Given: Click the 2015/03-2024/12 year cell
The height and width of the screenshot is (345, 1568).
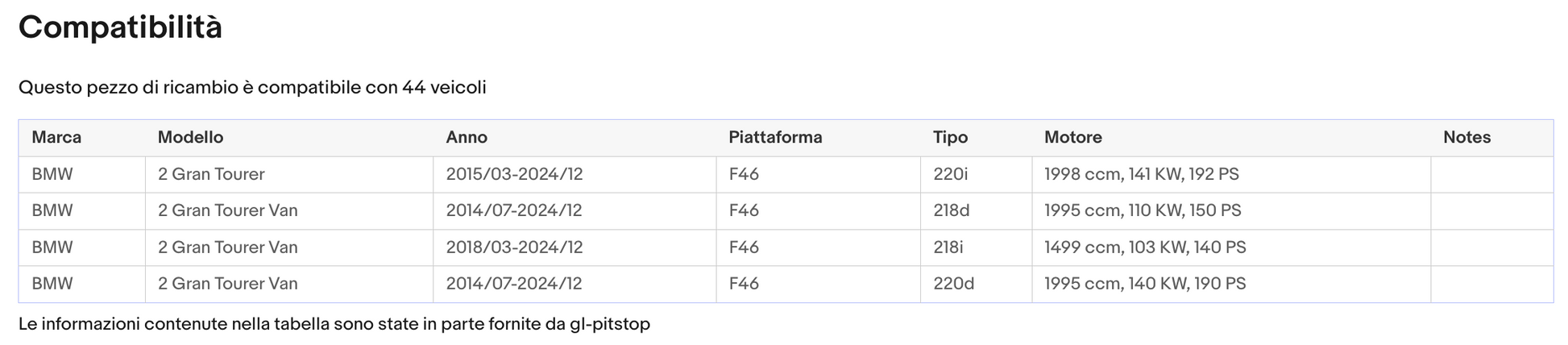Looking at the screenshot, I should click(575, 174).
